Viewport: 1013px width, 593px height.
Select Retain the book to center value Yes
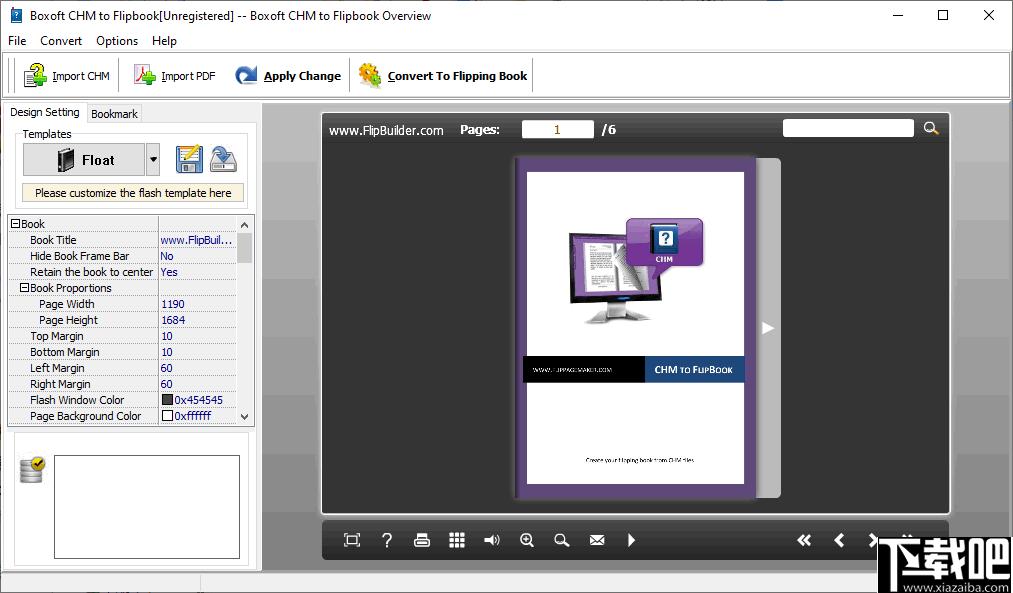pyautogui.click(x=197, y=272)
